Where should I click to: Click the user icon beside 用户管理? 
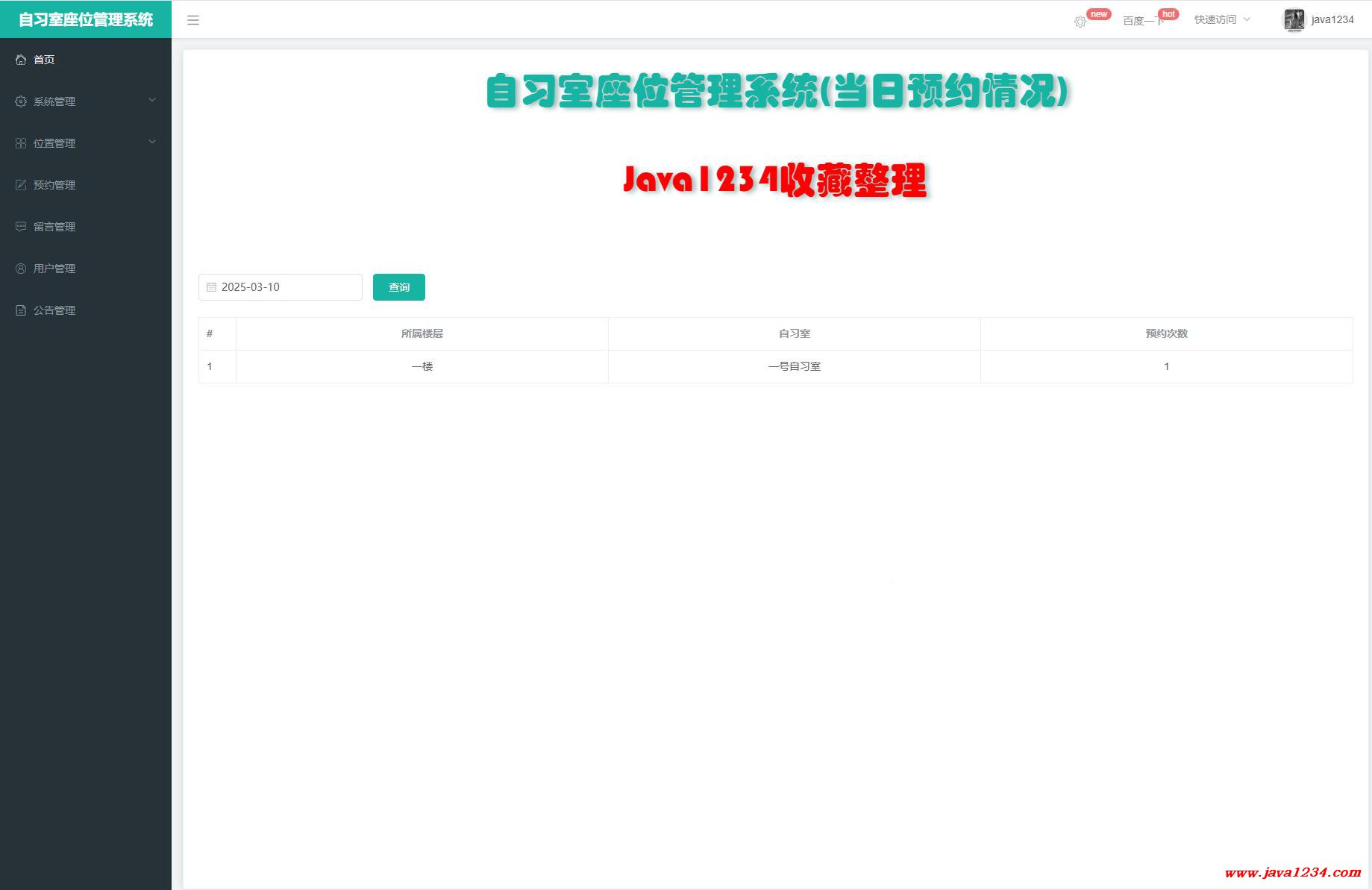(21, 269)
